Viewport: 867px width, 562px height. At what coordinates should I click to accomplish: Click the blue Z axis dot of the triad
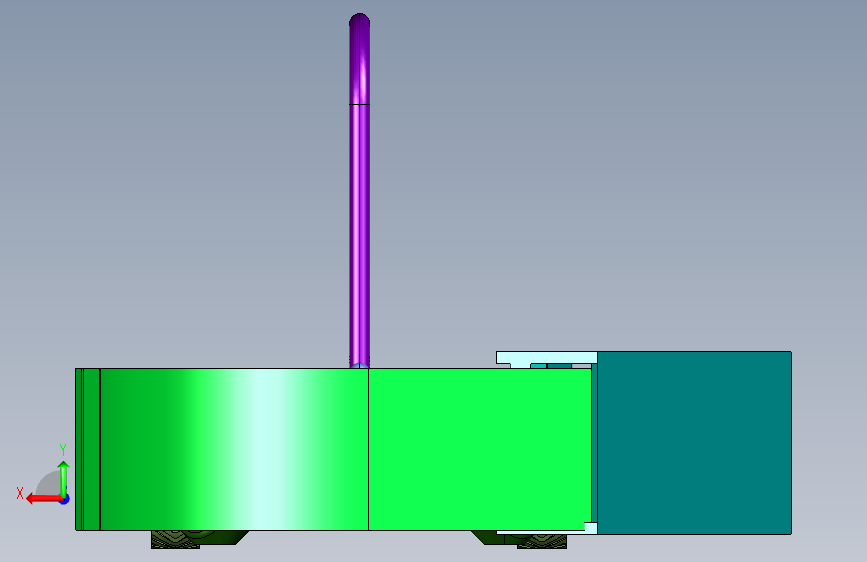[x=65, y=500]
